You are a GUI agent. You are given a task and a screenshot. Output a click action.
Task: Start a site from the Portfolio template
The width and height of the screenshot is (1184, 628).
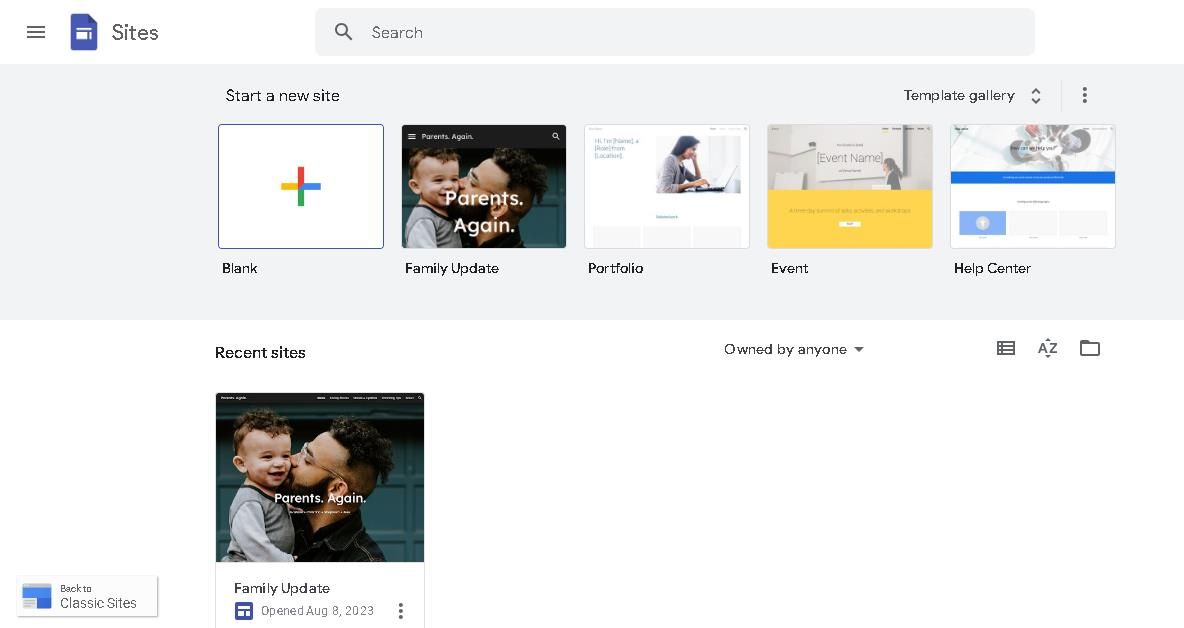(666, 186)
